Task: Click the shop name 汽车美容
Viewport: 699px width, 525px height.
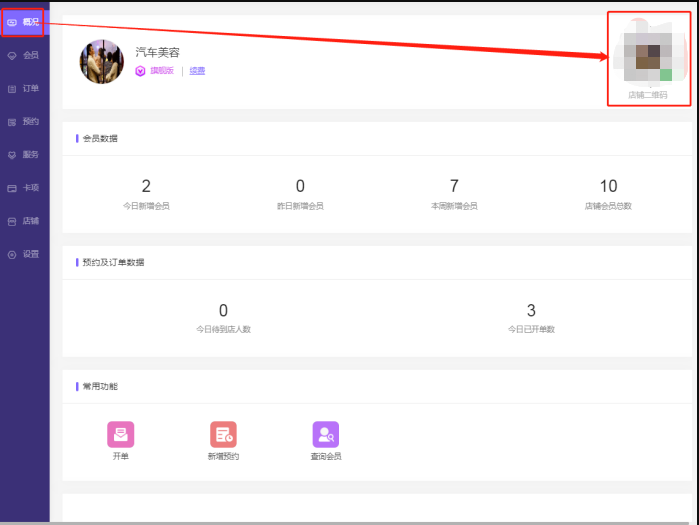Action: [x=157, y=53]
